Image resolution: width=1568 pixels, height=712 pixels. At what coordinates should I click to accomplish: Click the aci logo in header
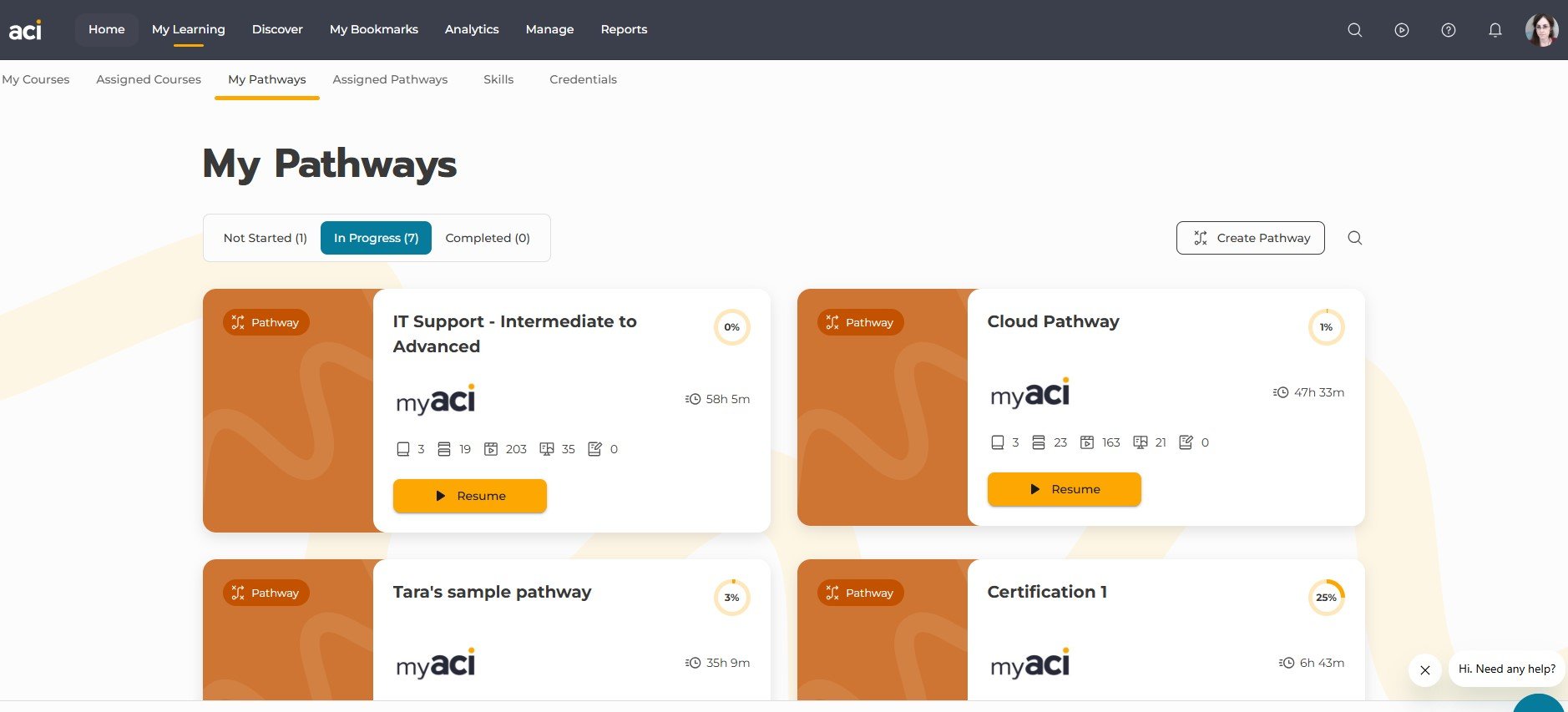pyautogui.click(x=25, y=30)
